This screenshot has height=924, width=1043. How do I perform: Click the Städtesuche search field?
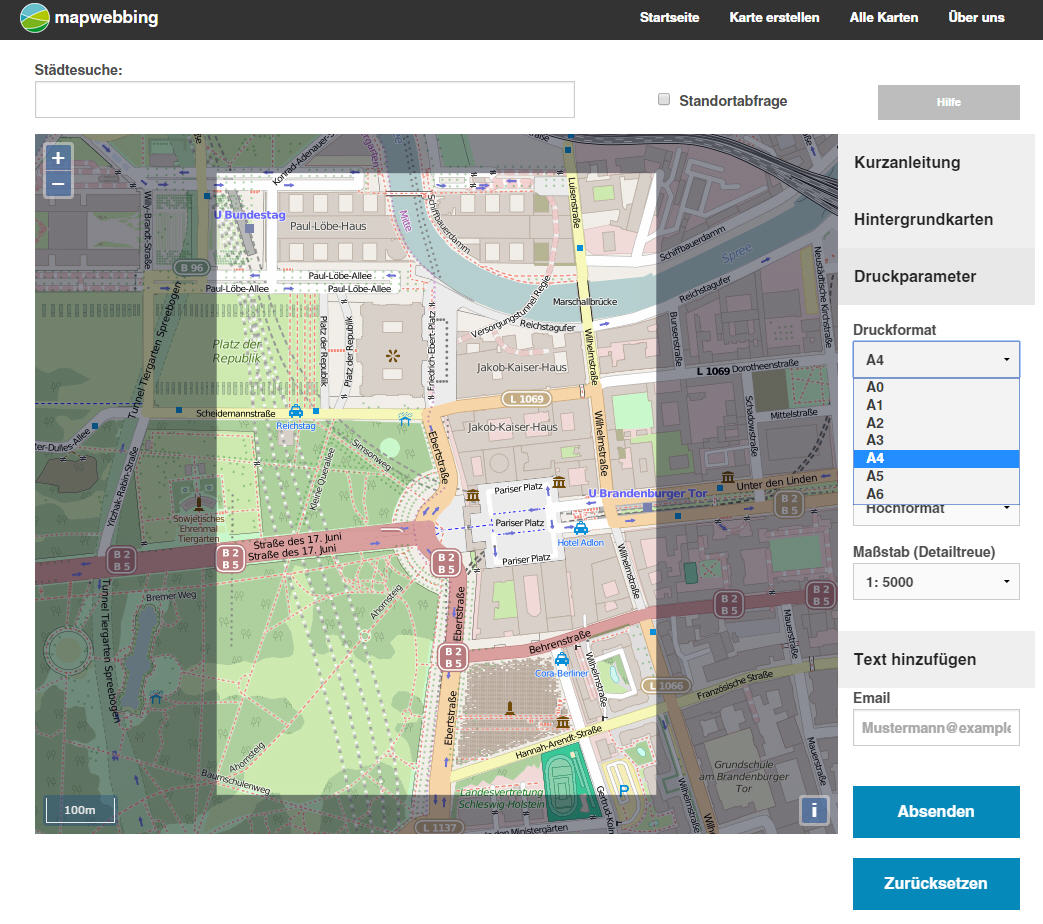(304, 100)
